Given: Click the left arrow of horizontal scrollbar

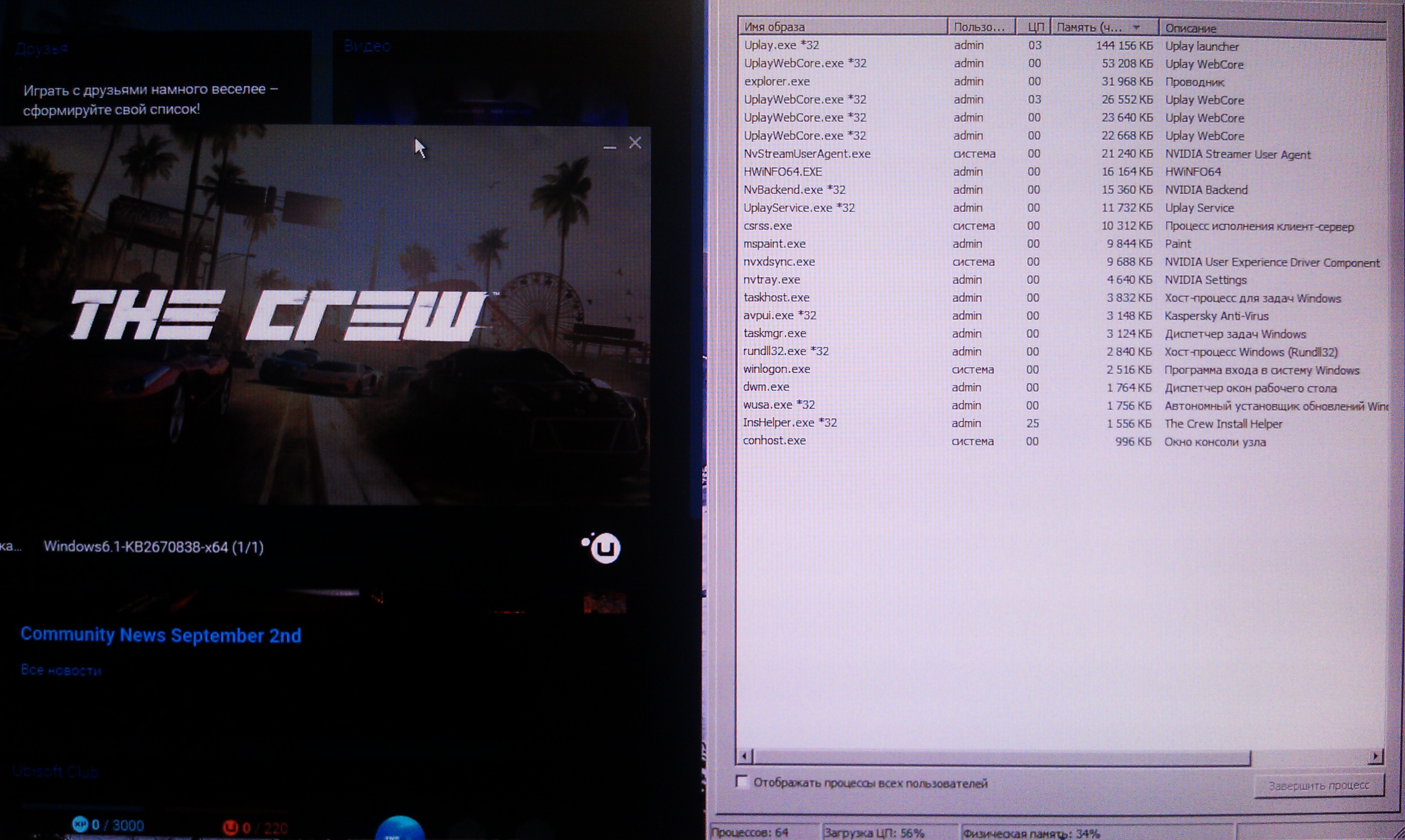Looking at the screenshot, I should [745, 756].
